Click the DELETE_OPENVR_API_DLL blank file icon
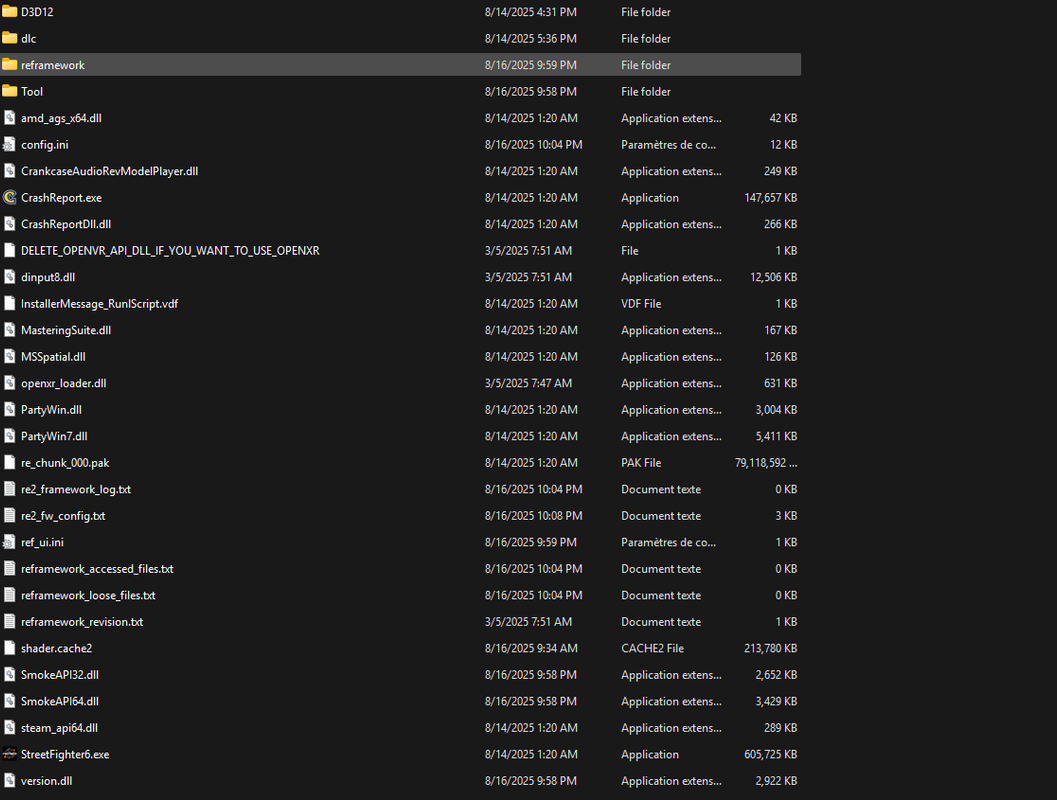Screen dimensions: 1057x800 (x=9, y=251)
